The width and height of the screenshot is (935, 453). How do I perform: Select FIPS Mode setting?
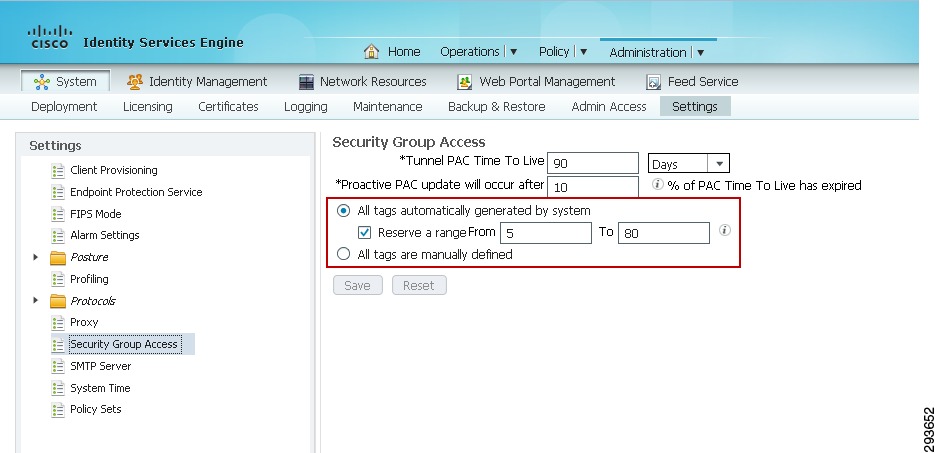[x=95, y=214]
